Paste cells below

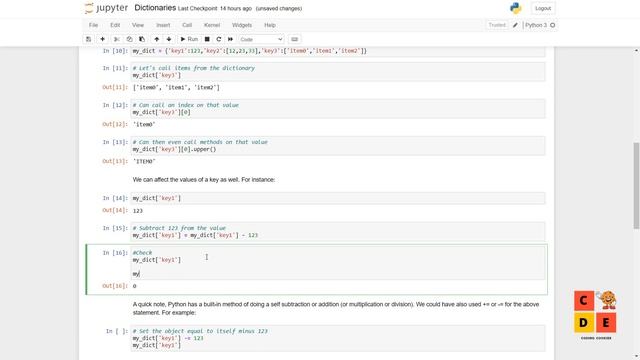[x=142, y=39]
